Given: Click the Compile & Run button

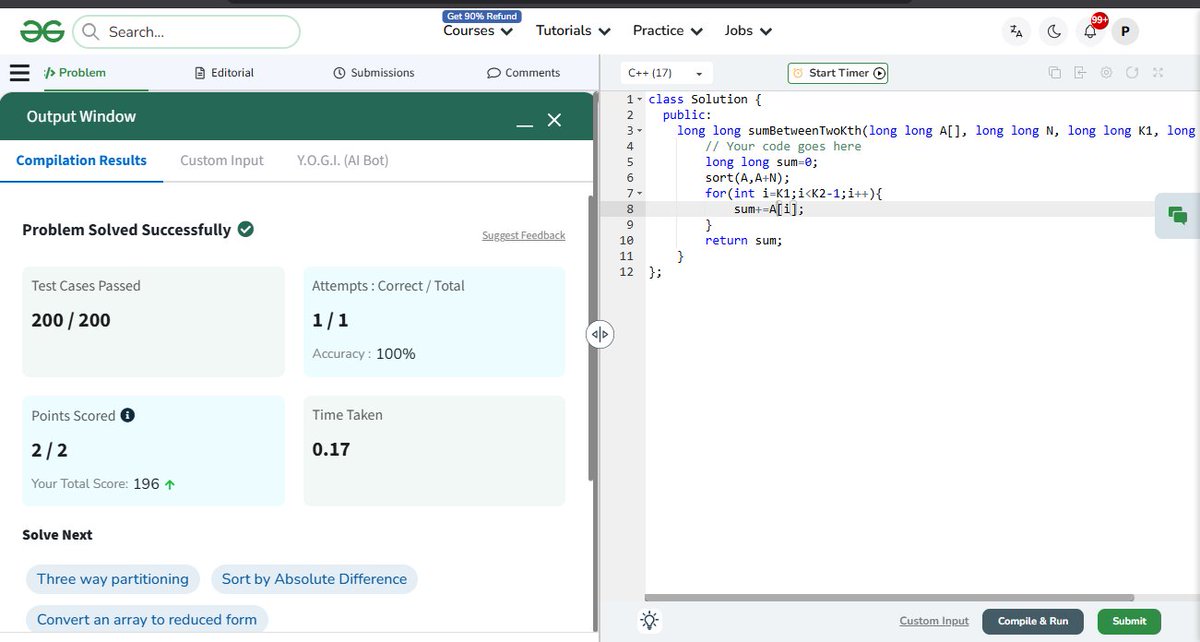Looking at the screenshot, I should click(x=1033, y=621).
